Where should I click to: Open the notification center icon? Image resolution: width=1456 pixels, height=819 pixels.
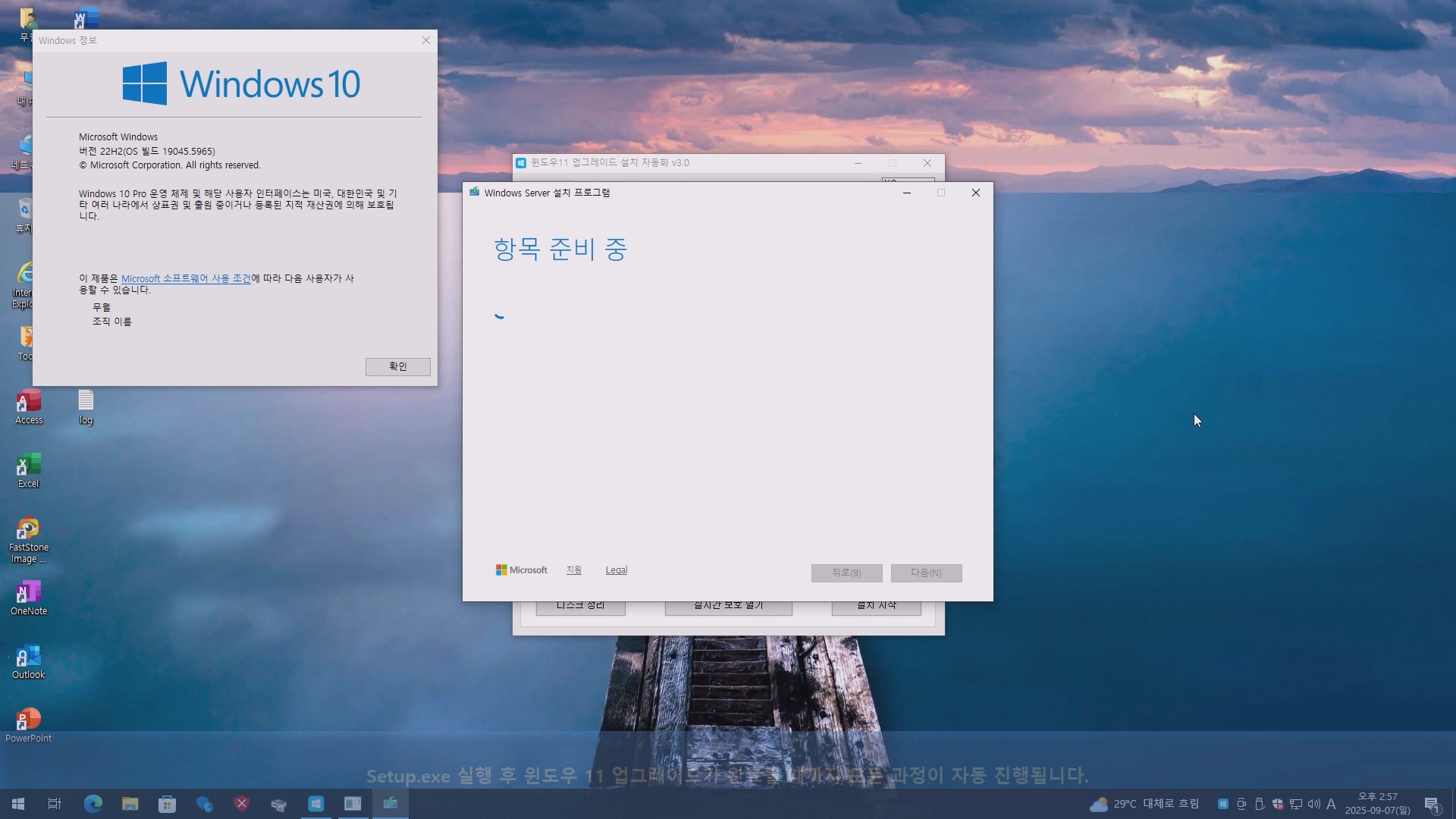[x=1432, y=804]
